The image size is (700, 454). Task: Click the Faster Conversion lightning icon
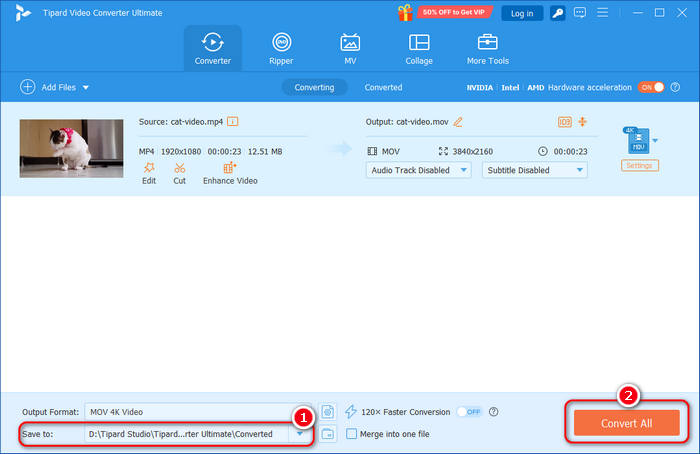[351, 412]
